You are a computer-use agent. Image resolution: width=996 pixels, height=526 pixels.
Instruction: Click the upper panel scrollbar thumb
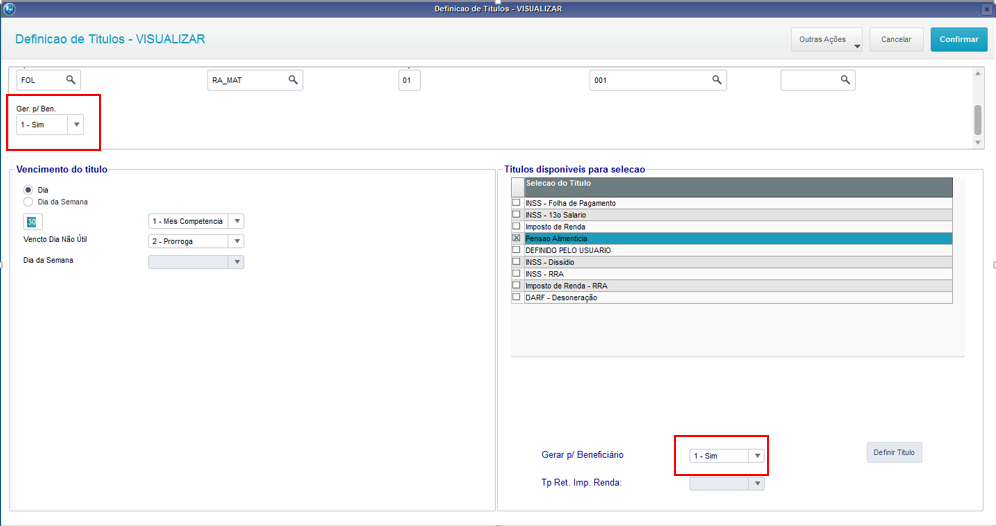[978, 119]
